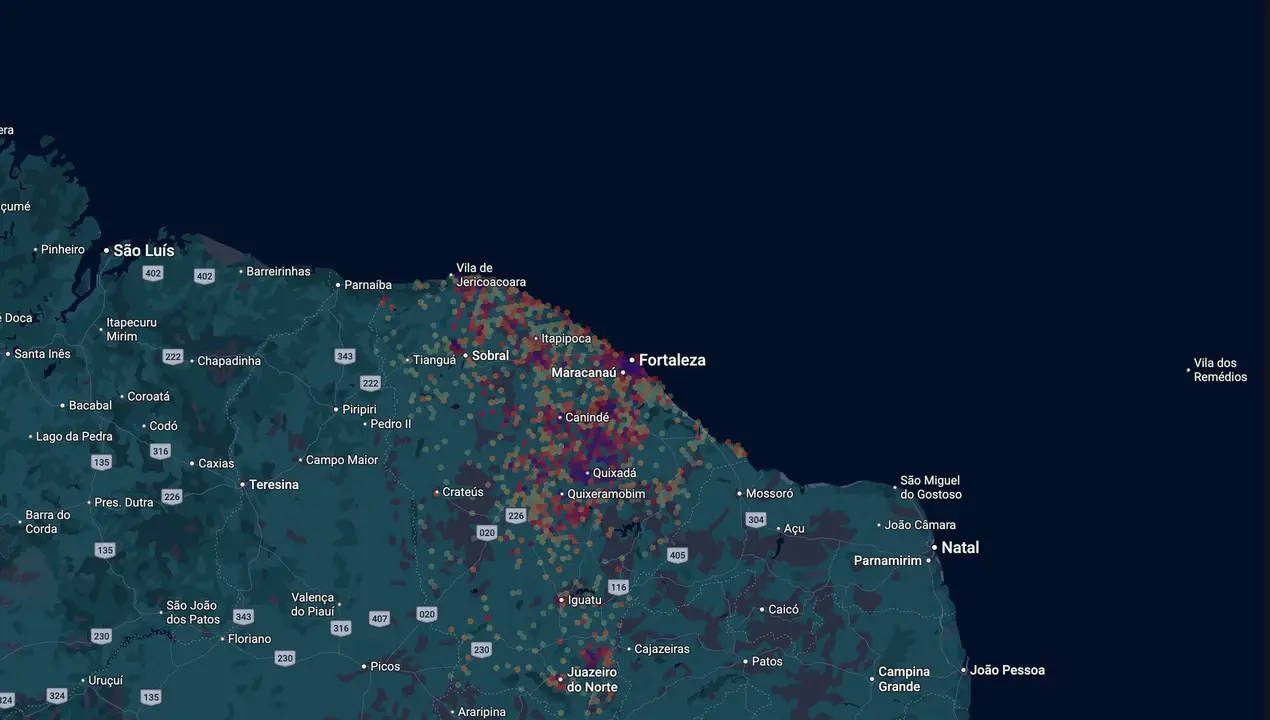This screenshot has width=1270, height=720.
Task: Click the Caxias label
Action: (216, 463)
